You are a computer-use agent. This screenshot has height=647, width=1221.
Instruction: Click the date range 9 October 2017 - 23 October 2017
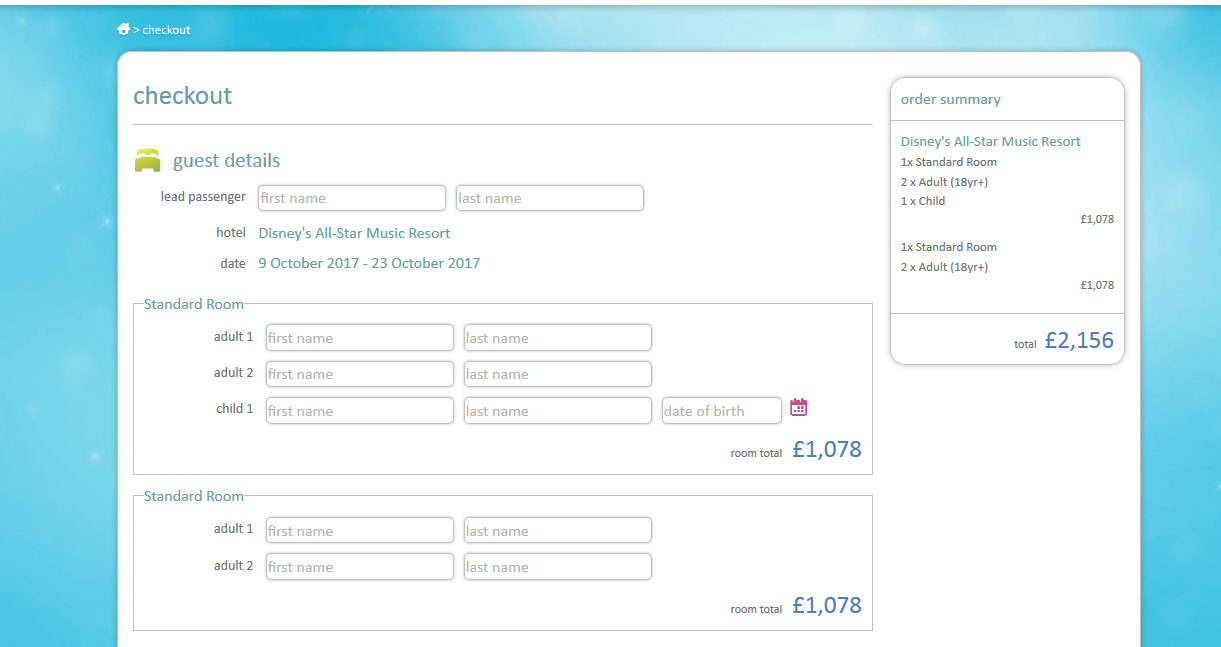coord(369,264)
